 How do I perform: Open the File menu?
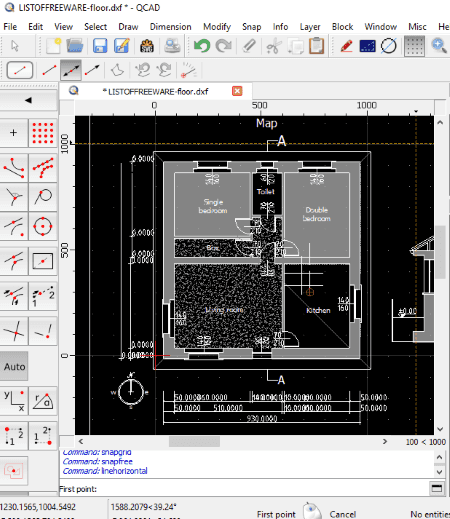click(x=10, y=27)
